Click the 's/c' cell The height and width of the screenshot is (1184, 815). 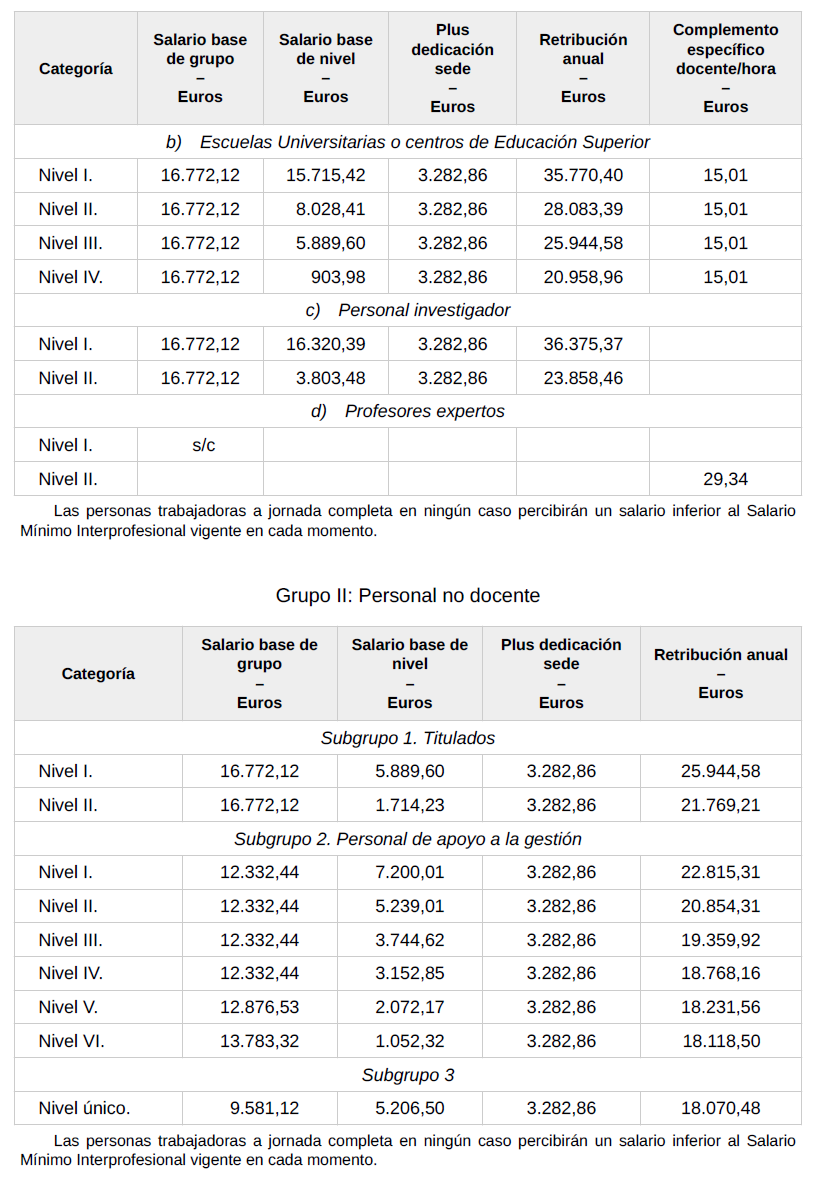(x=203, y=446)
